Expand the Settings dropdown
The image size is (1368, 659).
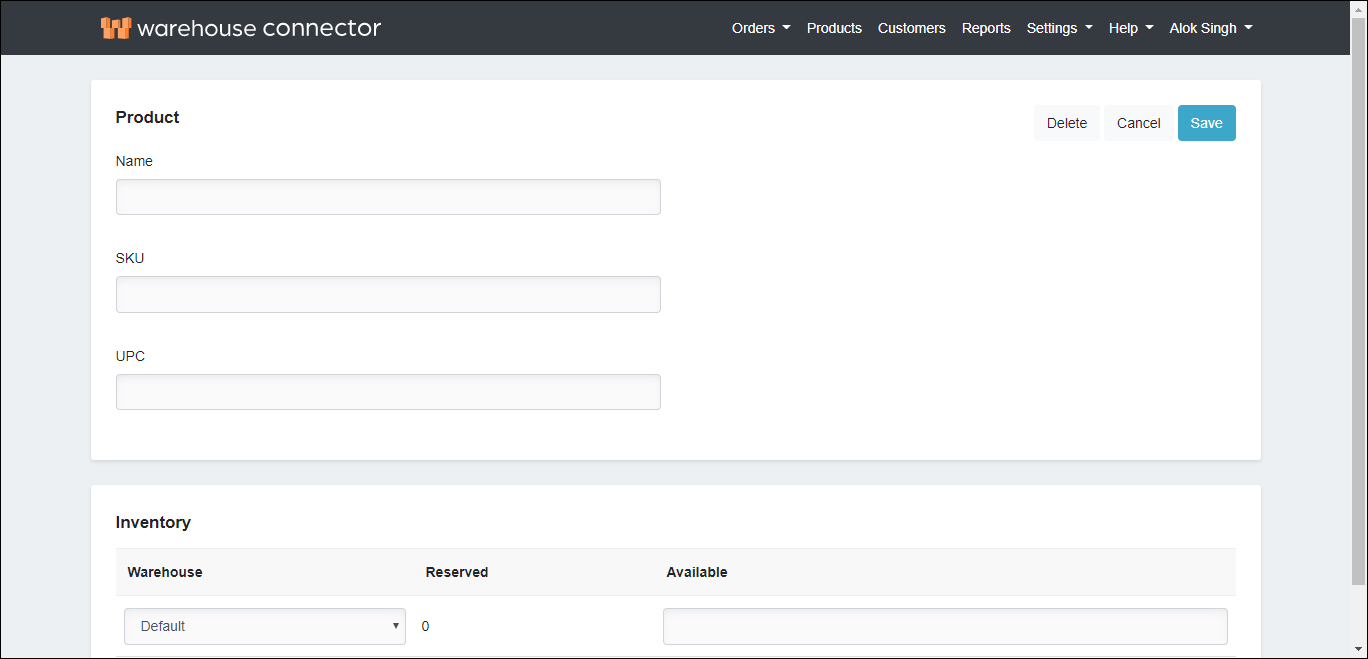coord(1058,28)
